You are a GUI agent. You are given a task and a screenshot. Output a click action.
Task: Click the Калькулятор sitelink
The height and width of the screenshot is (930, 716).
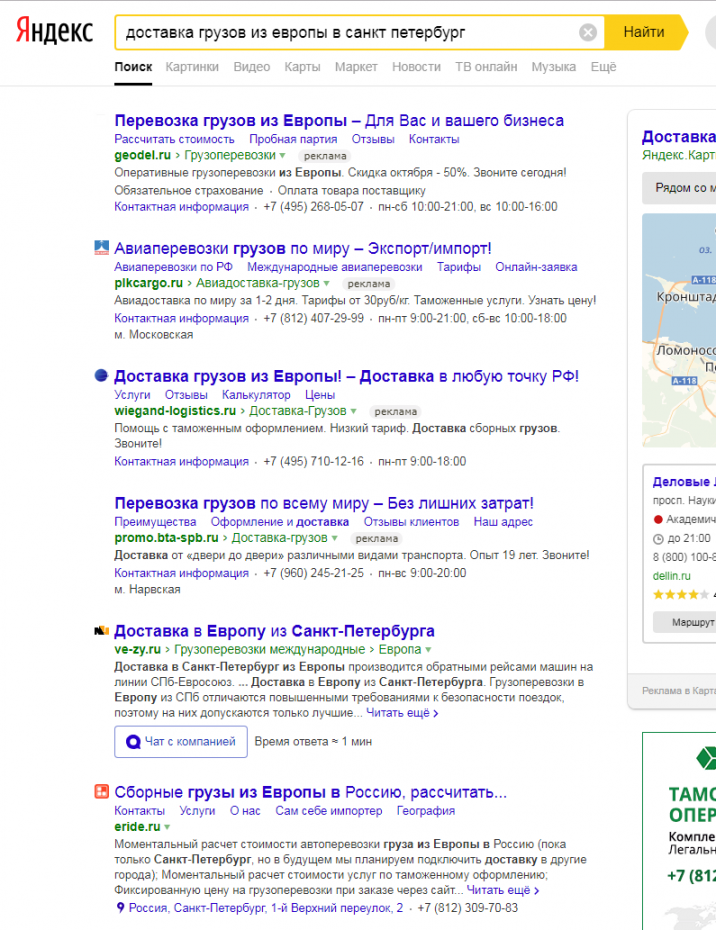click(x=256, y=395)
